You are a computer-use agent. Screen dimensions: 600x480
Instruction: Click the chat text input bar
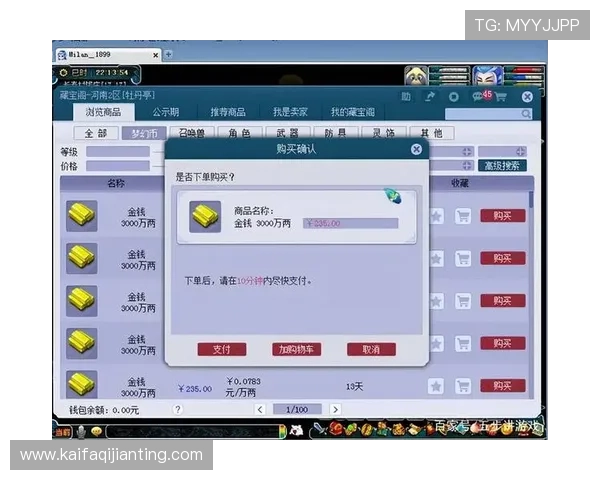(x=194, y=432)
